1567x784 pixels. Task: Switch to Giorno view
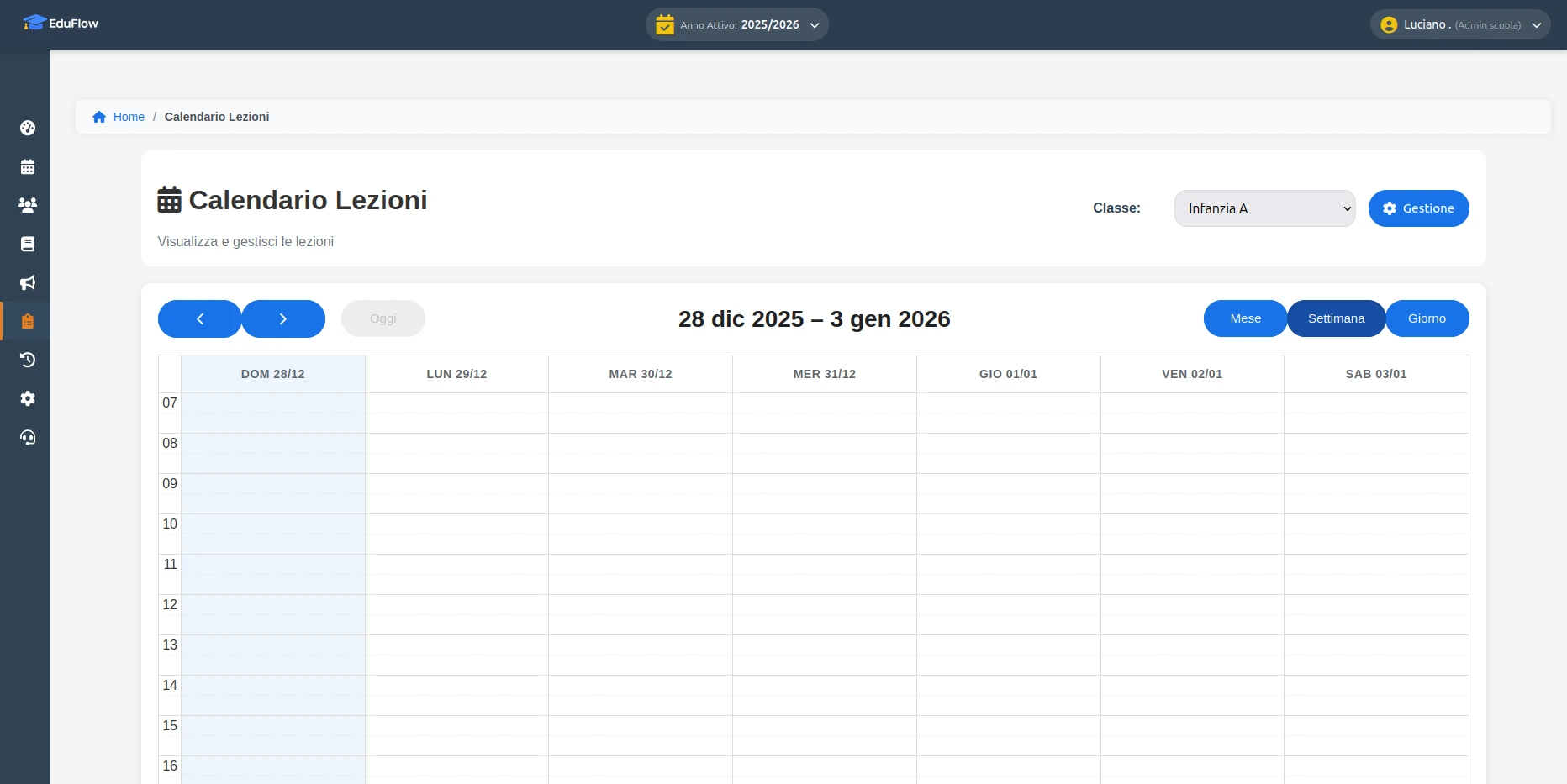pos(1427,318)
